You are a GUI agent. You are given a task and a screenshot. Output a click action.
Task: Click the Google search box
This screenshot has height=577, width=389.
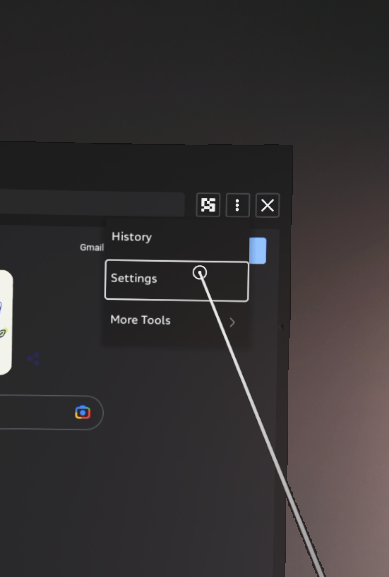click(52, 412)
